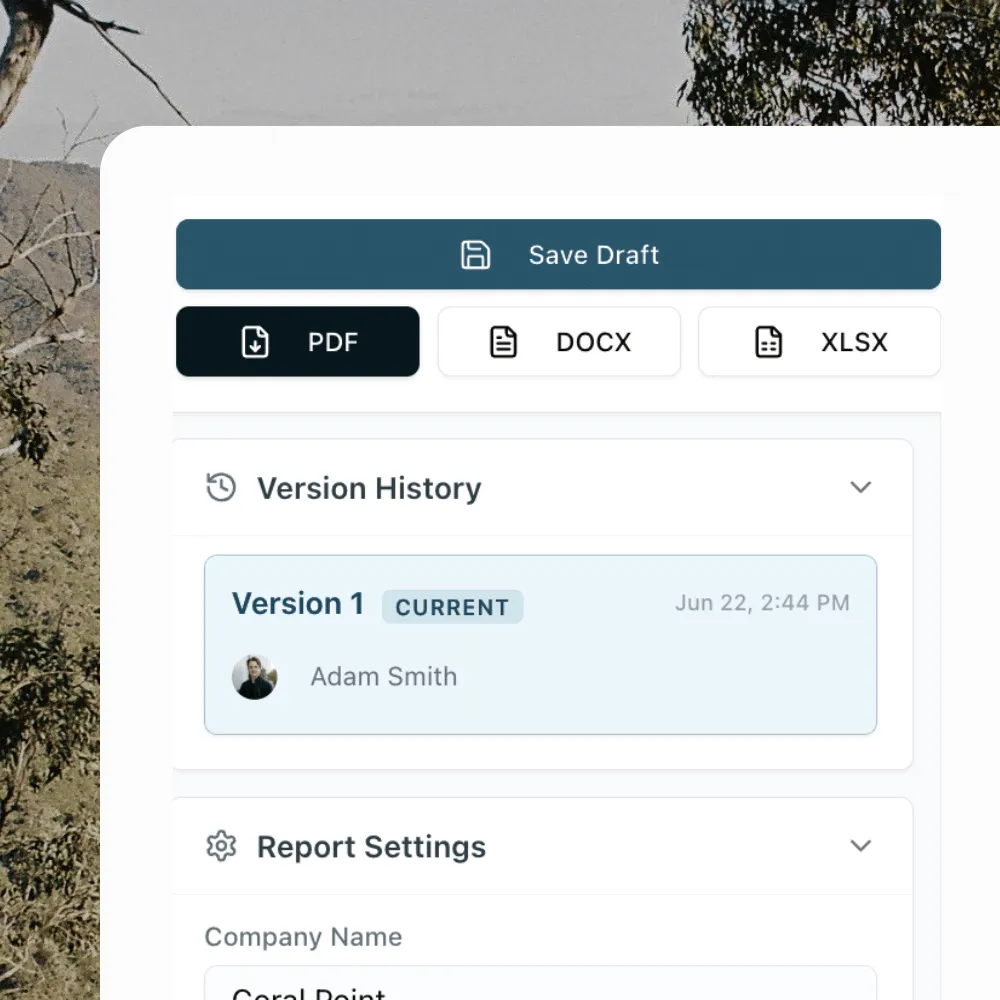Click the Version History clock icon
Viewport: 1000px width, 1000px height.
(x=221, y=488)
